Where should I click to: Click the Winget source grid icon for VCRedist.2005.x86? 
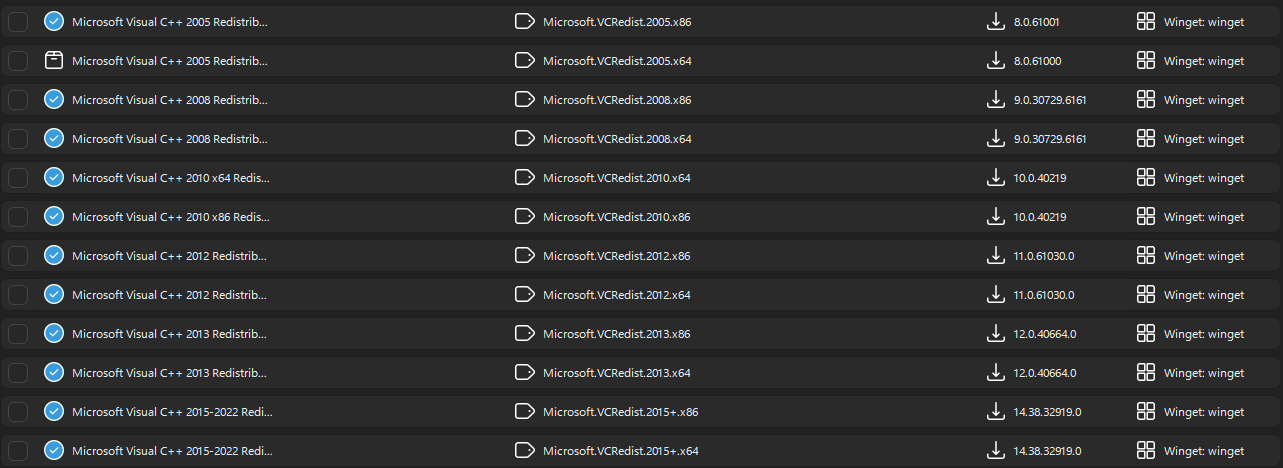click(x=1146, y=22)
